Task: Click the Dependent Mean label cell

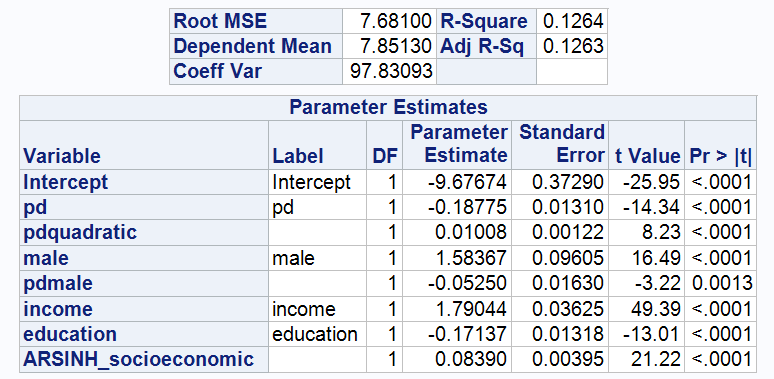Action: pos(256,46)
